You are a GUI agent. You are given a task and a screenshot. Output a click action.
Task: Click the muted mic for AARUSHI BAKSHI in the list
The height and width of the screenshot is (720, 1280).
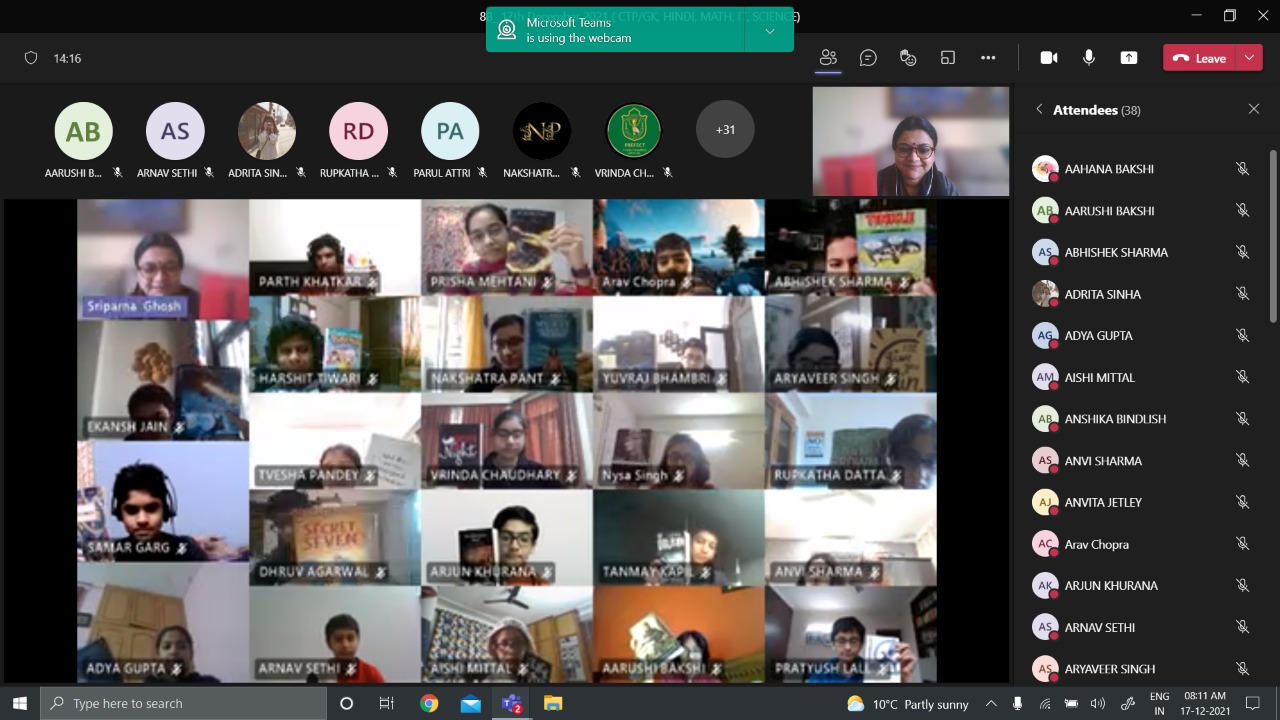pyautogui.click(x=1242, y=211)
